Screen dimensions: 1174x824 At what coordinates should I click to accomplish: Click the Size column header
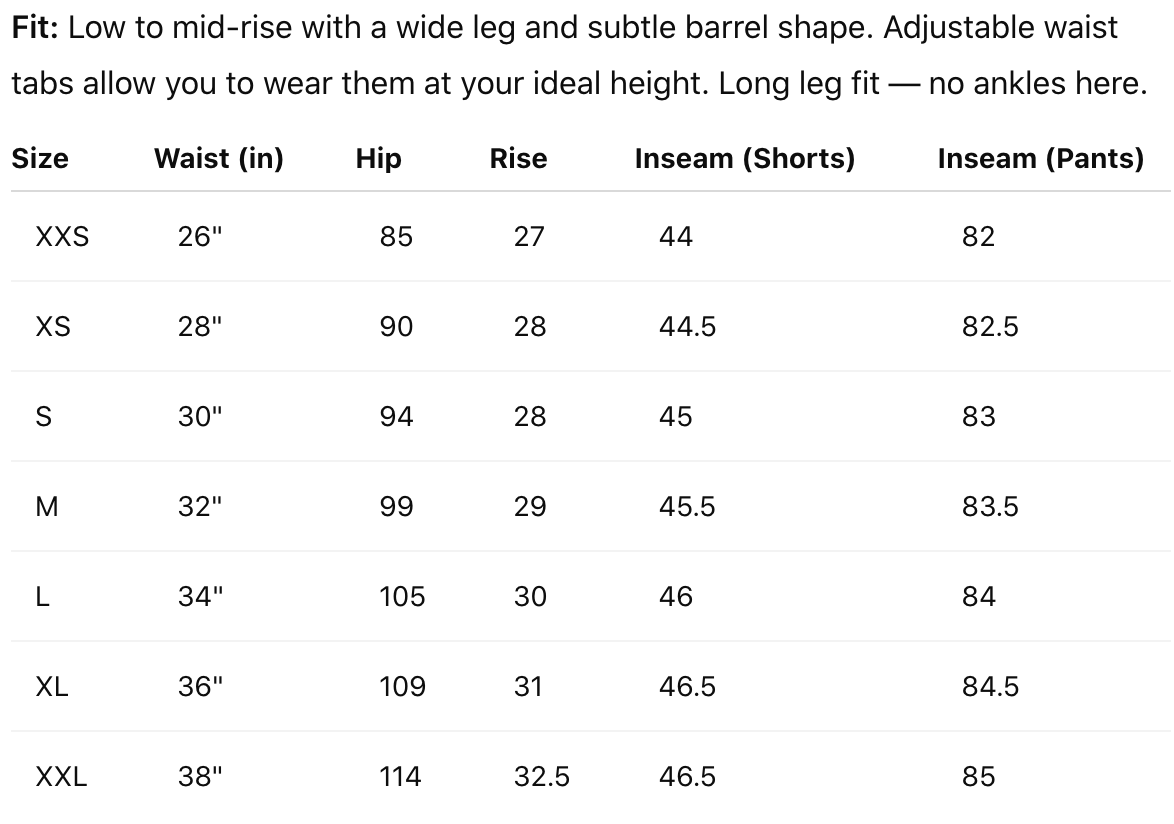pos(40,158)
